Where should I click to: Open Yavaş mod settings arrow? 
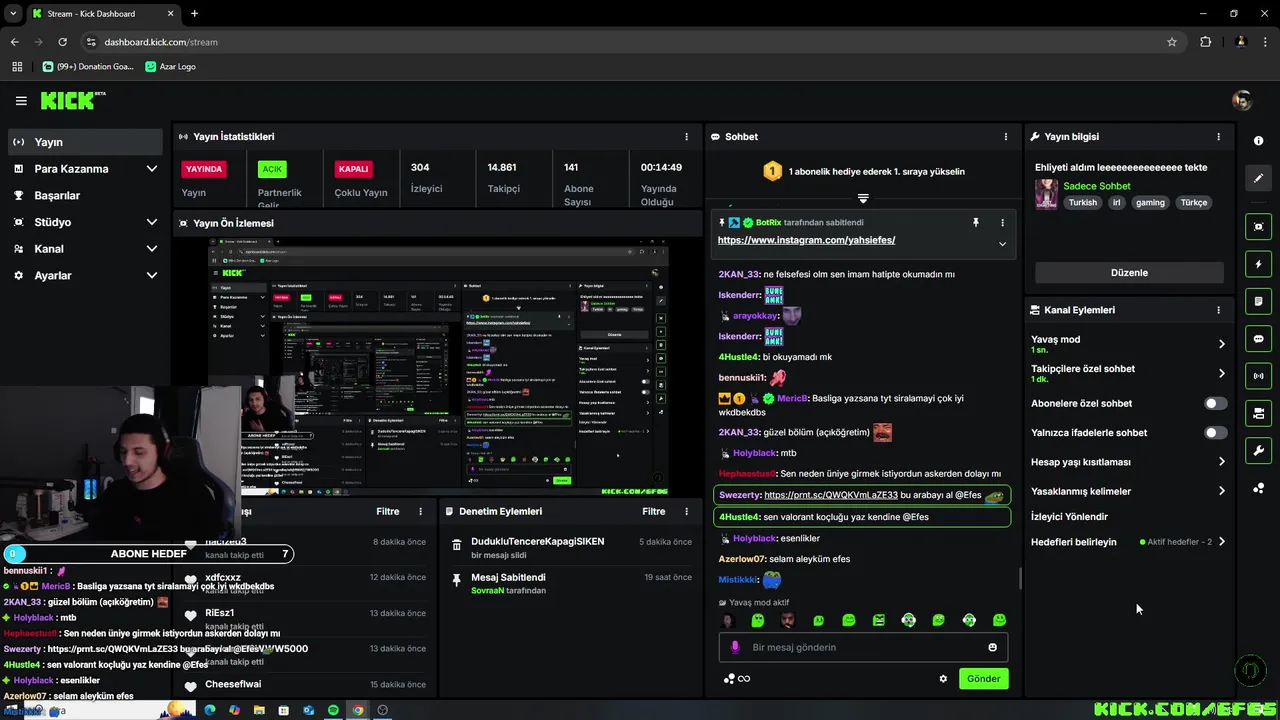[1221, 344]
